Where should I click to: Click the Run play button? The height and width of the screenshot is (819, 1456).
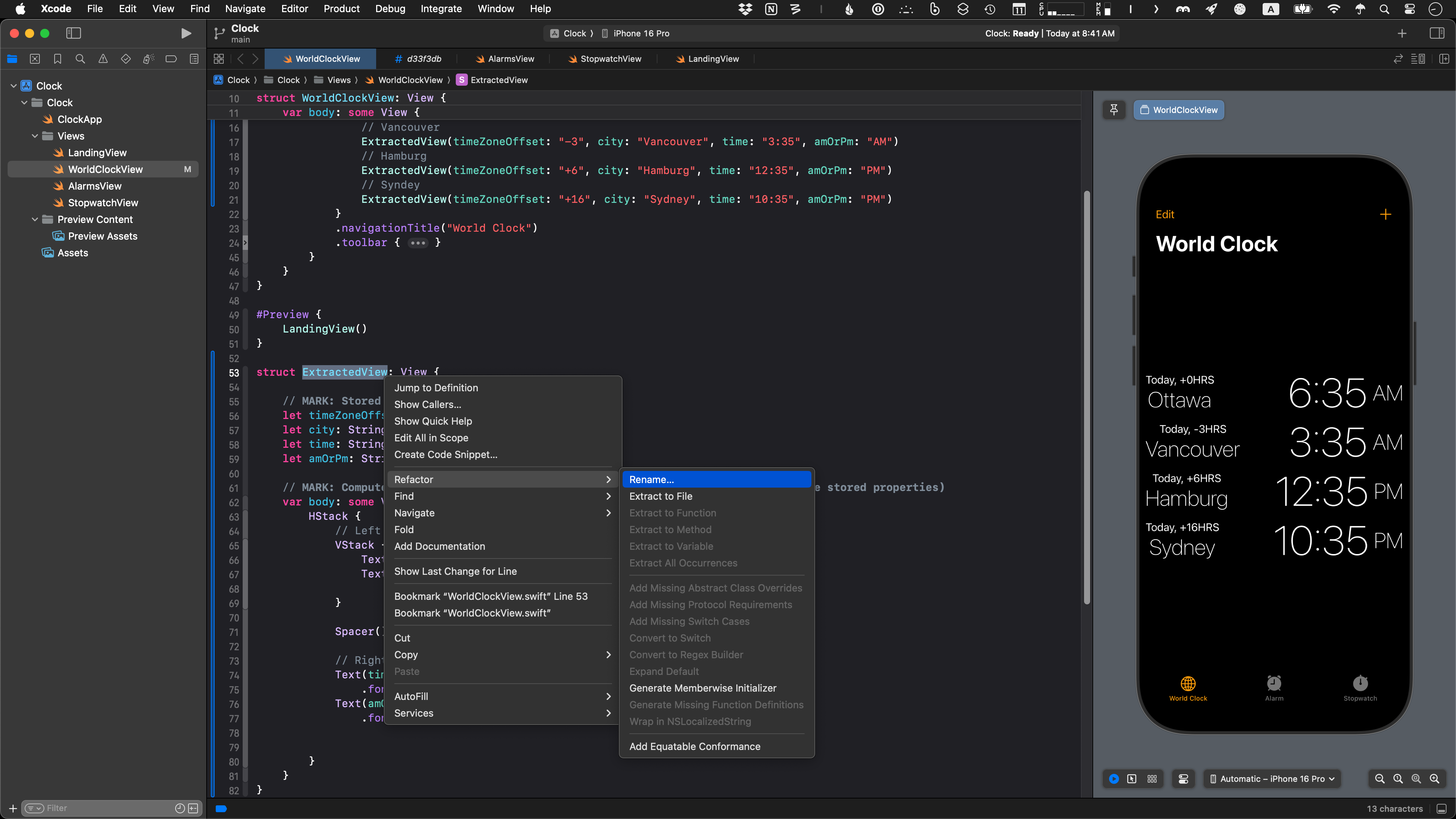point(185,33)
